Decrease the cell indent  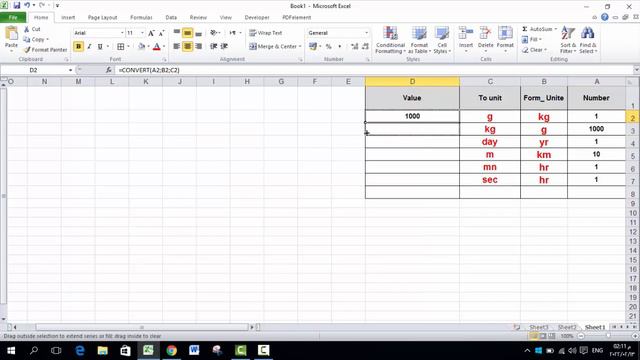click(x=213, y=47)
